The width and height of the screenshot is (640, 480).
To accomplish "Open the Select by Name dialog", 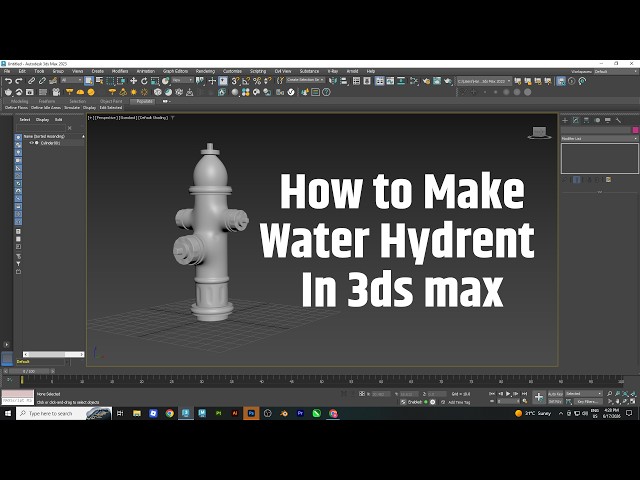I will tap(99, 81).
